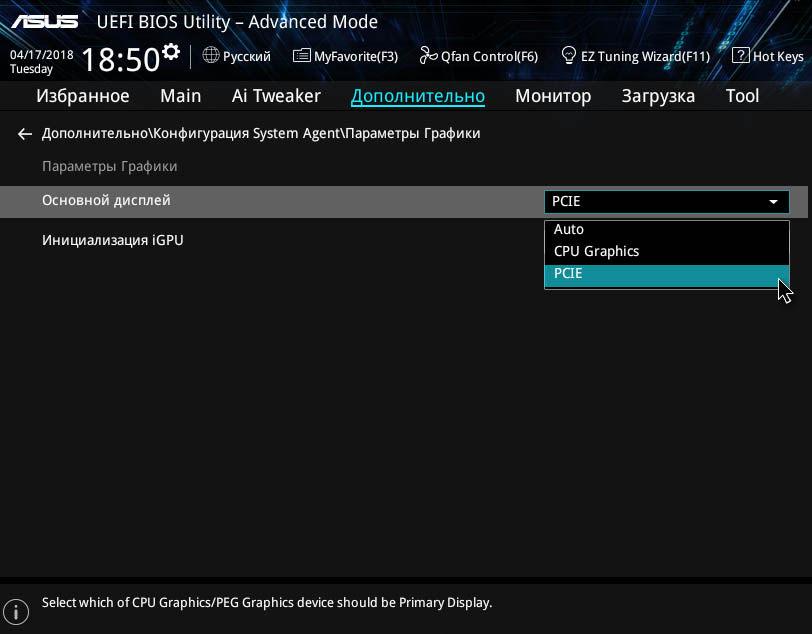Click the EZ Tuning lightbulb icon
Screen dimensions: 812x634
pyautogui.click(x=569, y=55)
